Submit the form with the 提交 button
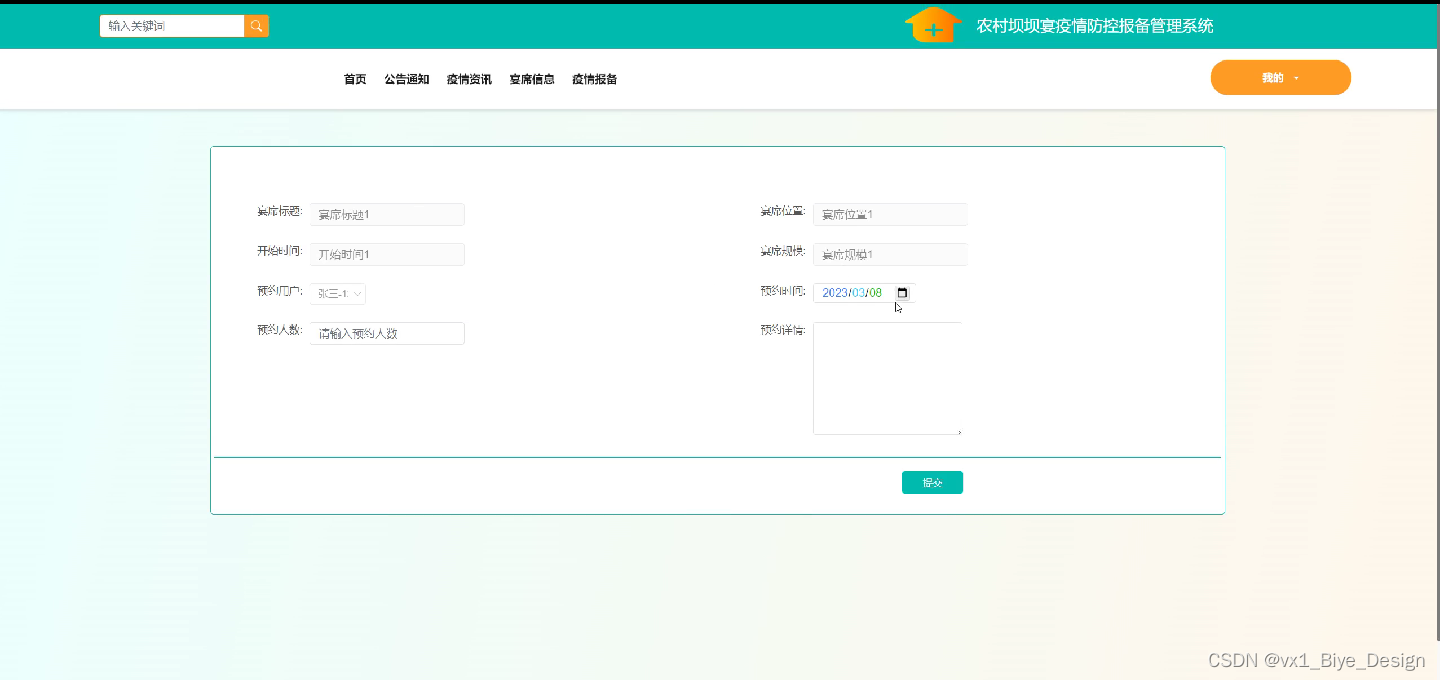 click(x=932, y=482)
